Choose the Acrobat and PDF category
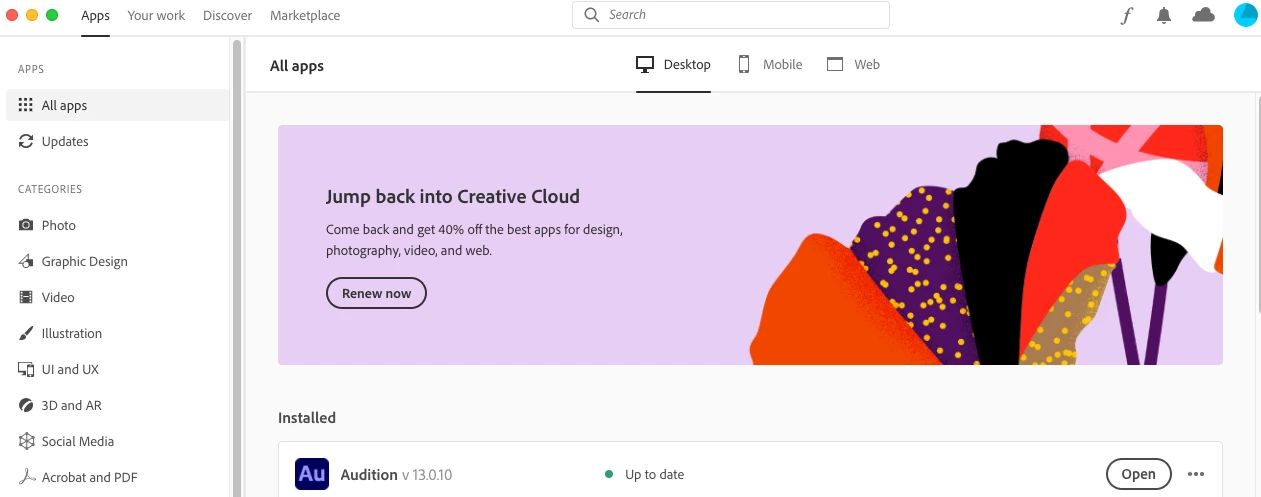Screen dimensions: 1261x497 click(x=117, y=477)
